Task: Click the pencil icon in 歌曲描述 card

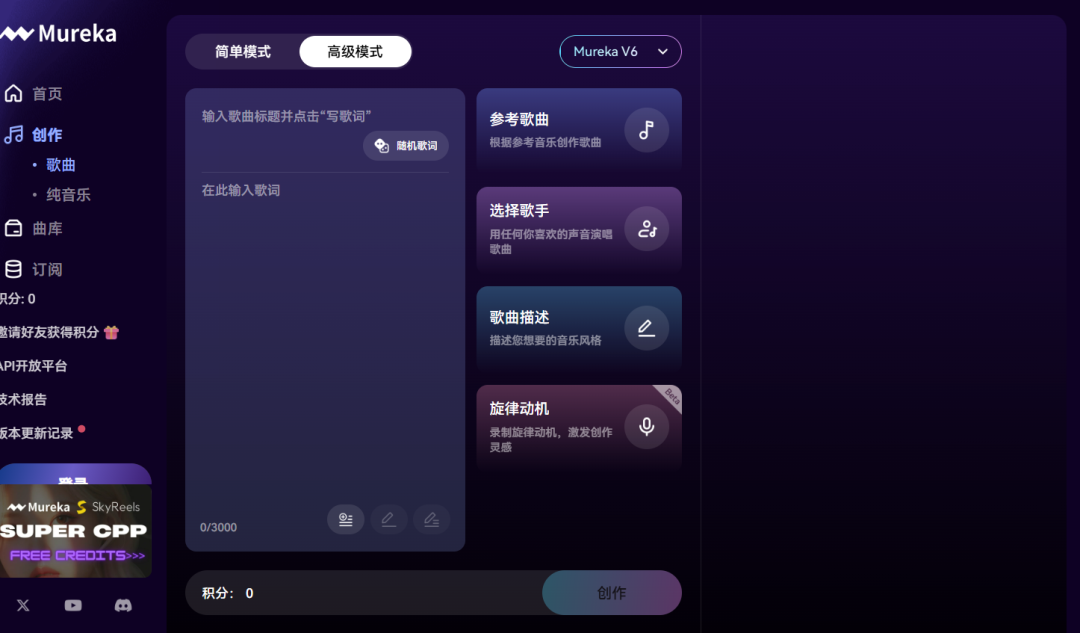Action: [646, 328]
